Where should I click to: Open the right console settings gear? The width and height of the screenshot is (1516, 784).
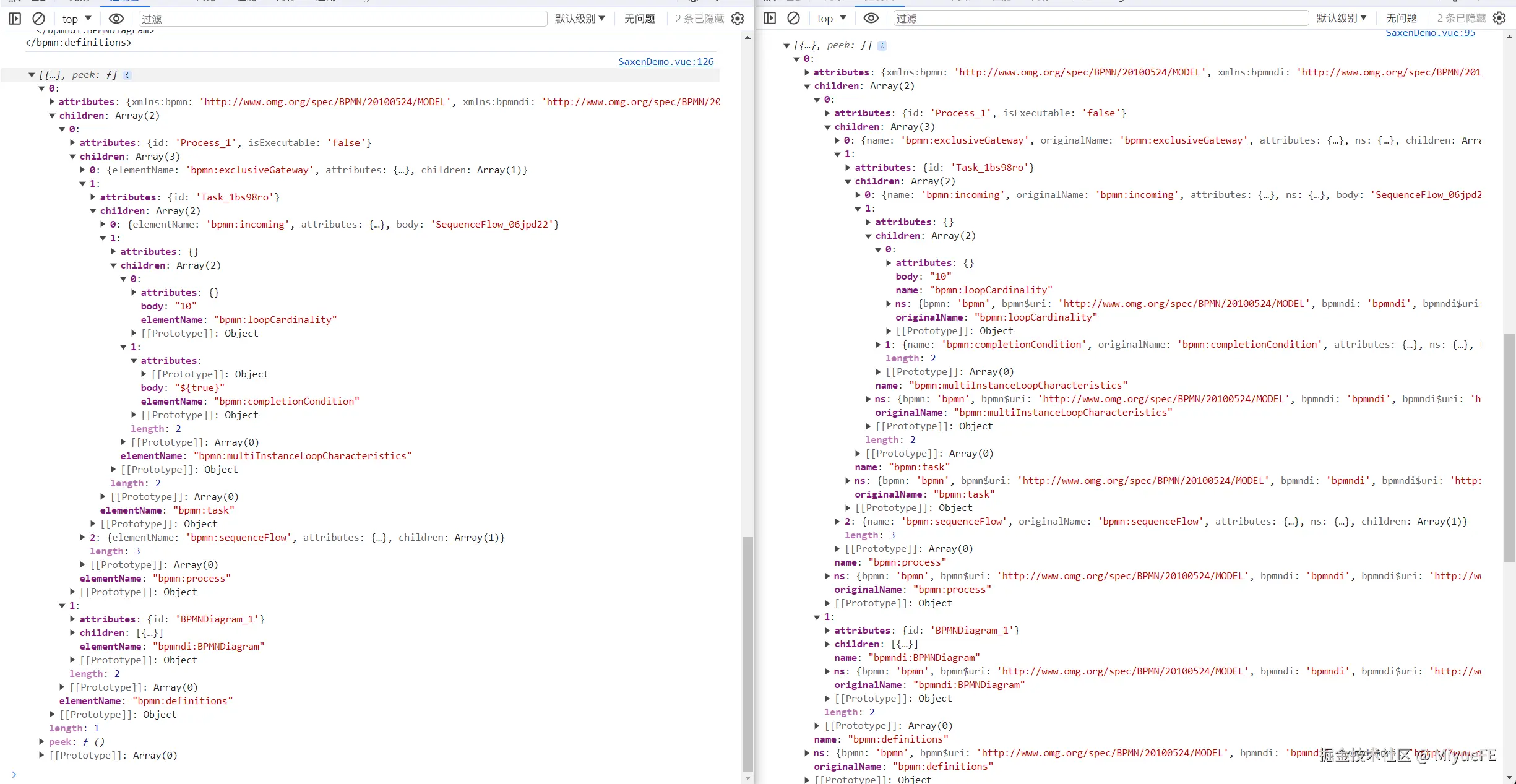coord(1499,19)
